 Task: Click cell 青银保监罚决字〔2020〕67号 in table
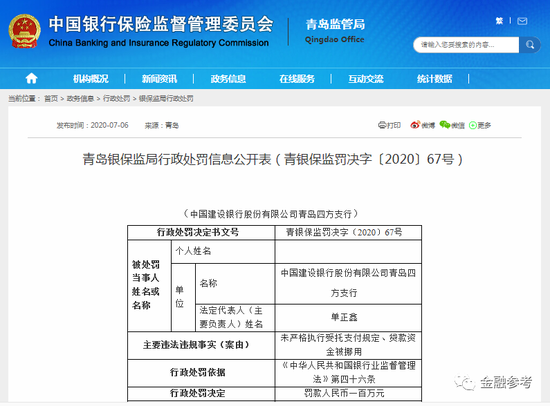tap(348, 232)
